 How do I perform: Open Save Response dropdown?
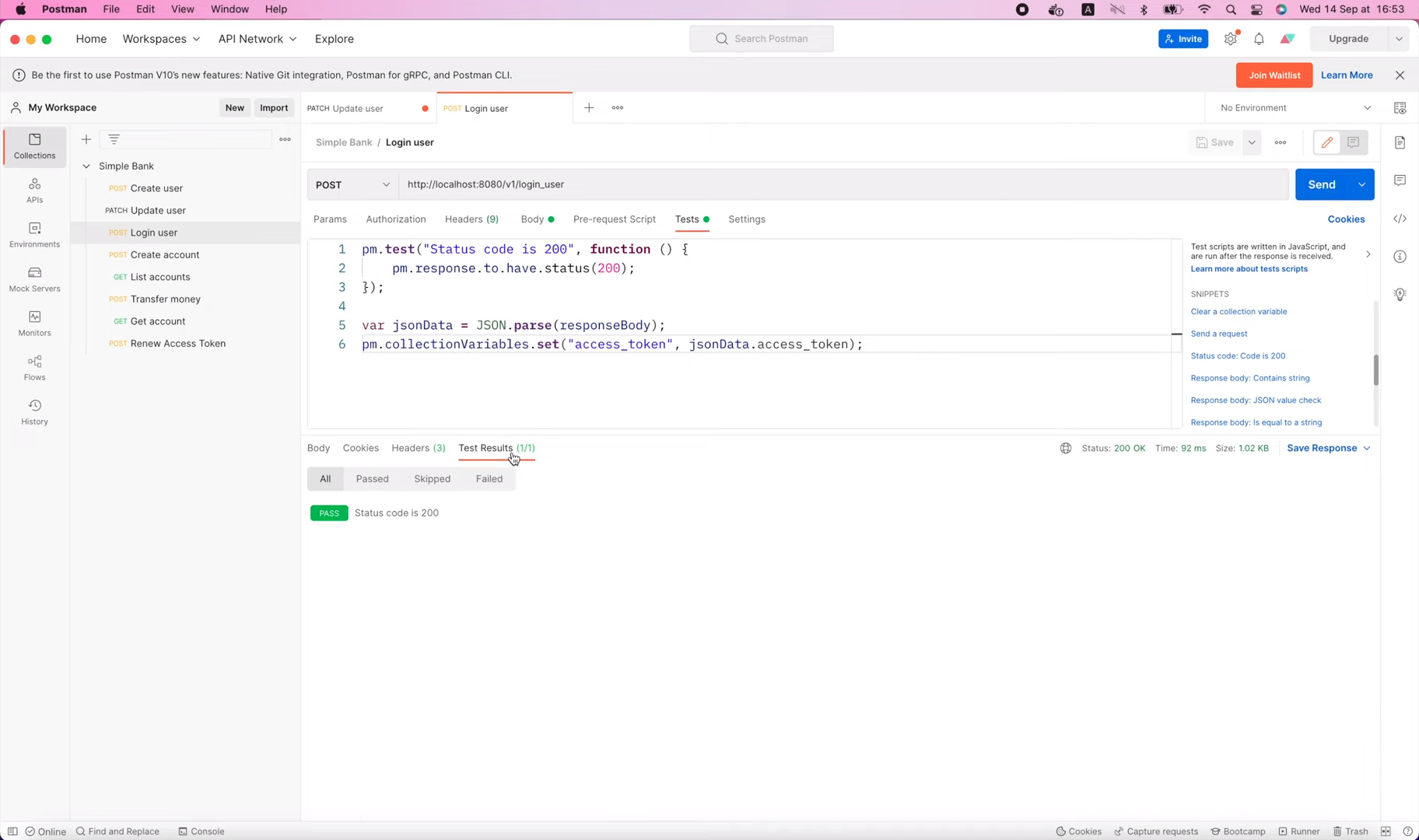coord(1329,448)
